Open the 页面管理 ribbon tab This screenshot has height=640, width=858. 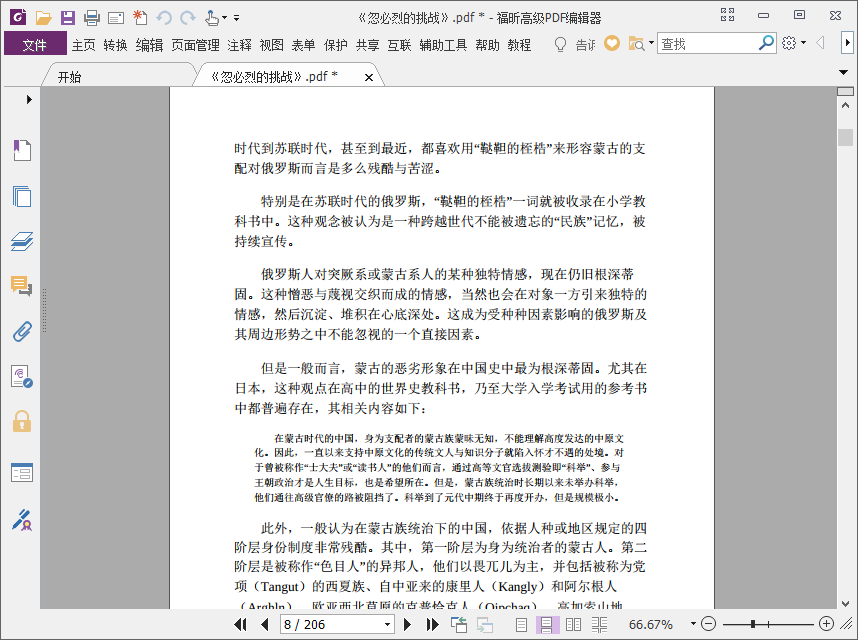point(195,45)
